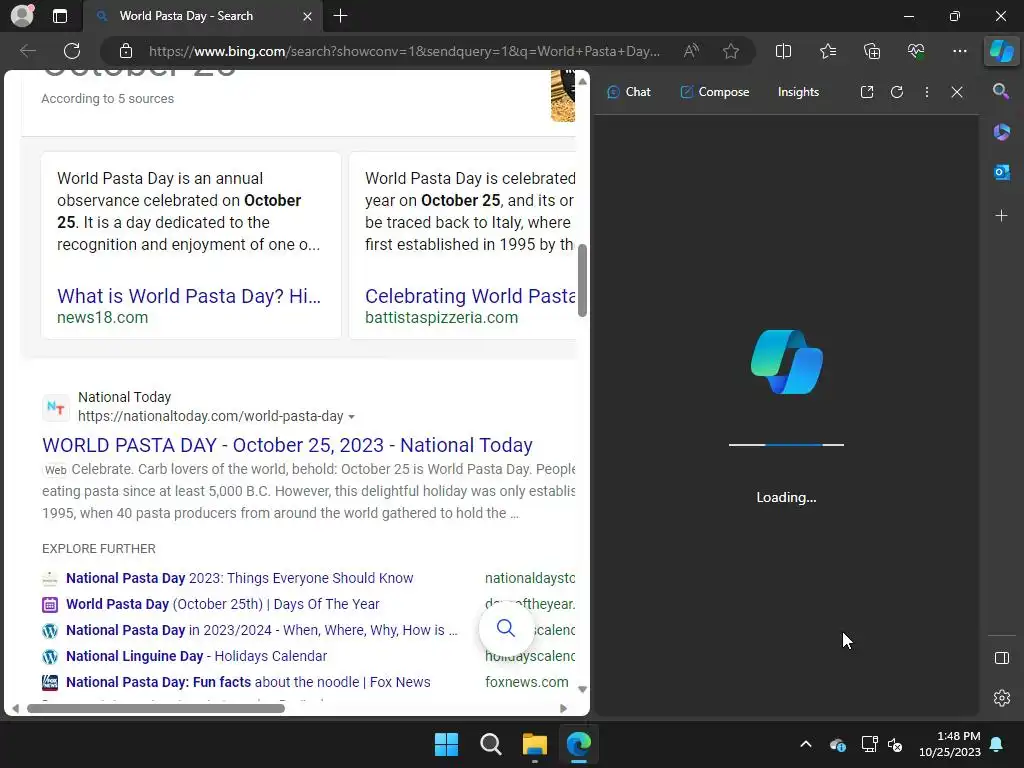The width and height of the screenshot is (1024, 768).
Task: Open the Favorites list
Action: click(827, 51)
